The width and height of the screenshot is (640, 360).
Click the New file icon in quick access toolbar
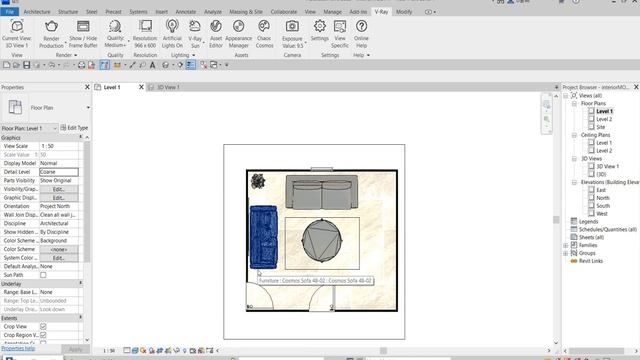point(7,65)
